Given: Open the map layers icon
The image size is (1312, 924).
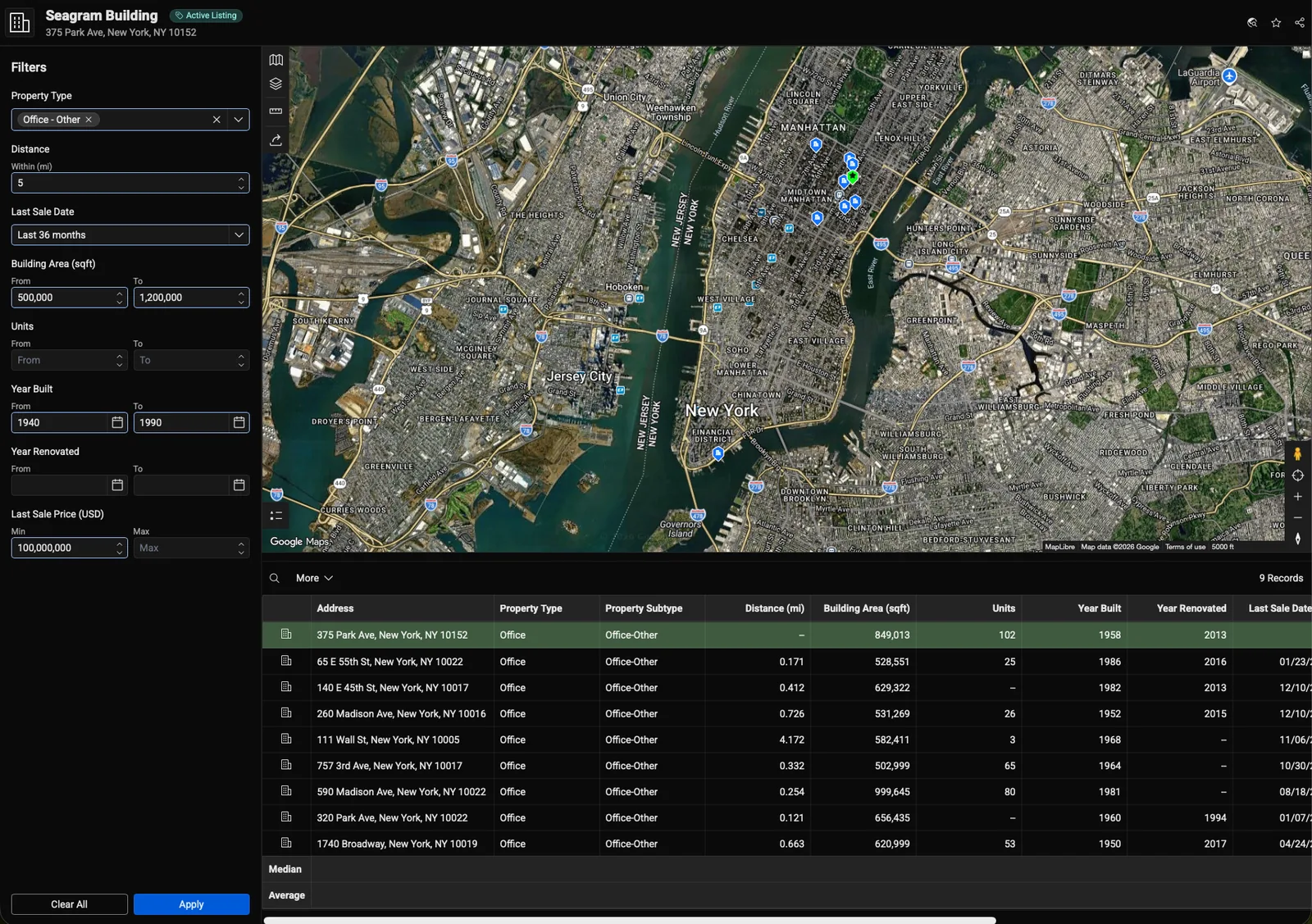Looking at the screenshot, I should pos(276,84).
